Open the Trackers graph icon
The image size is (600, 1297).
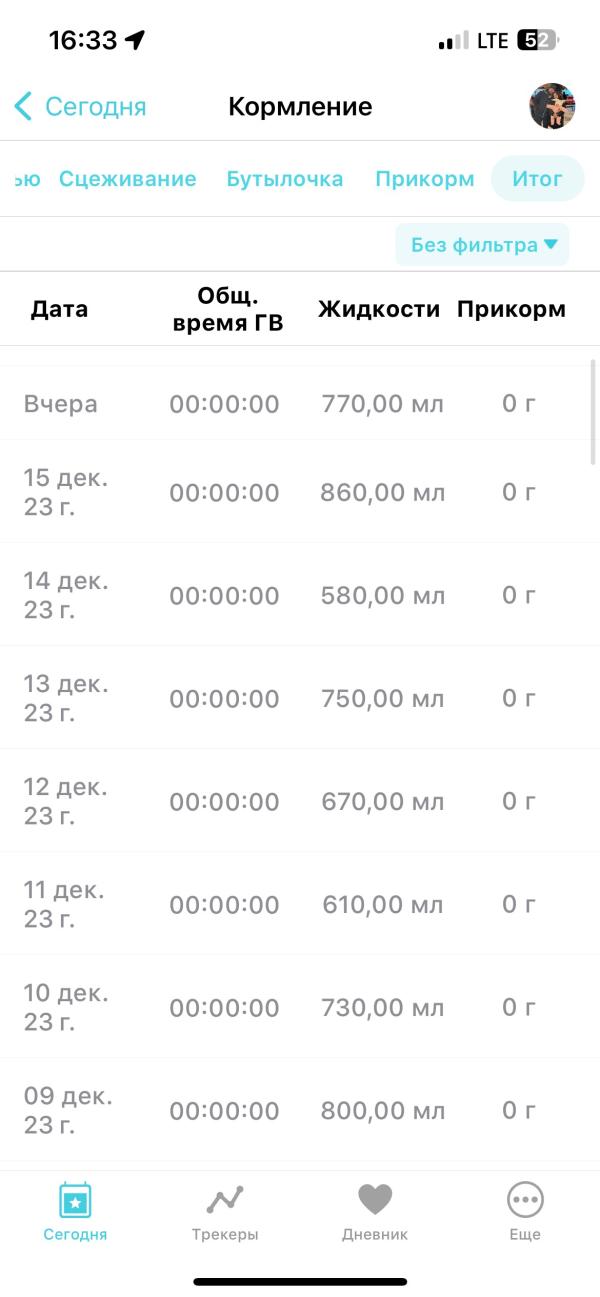[225, 1199]
